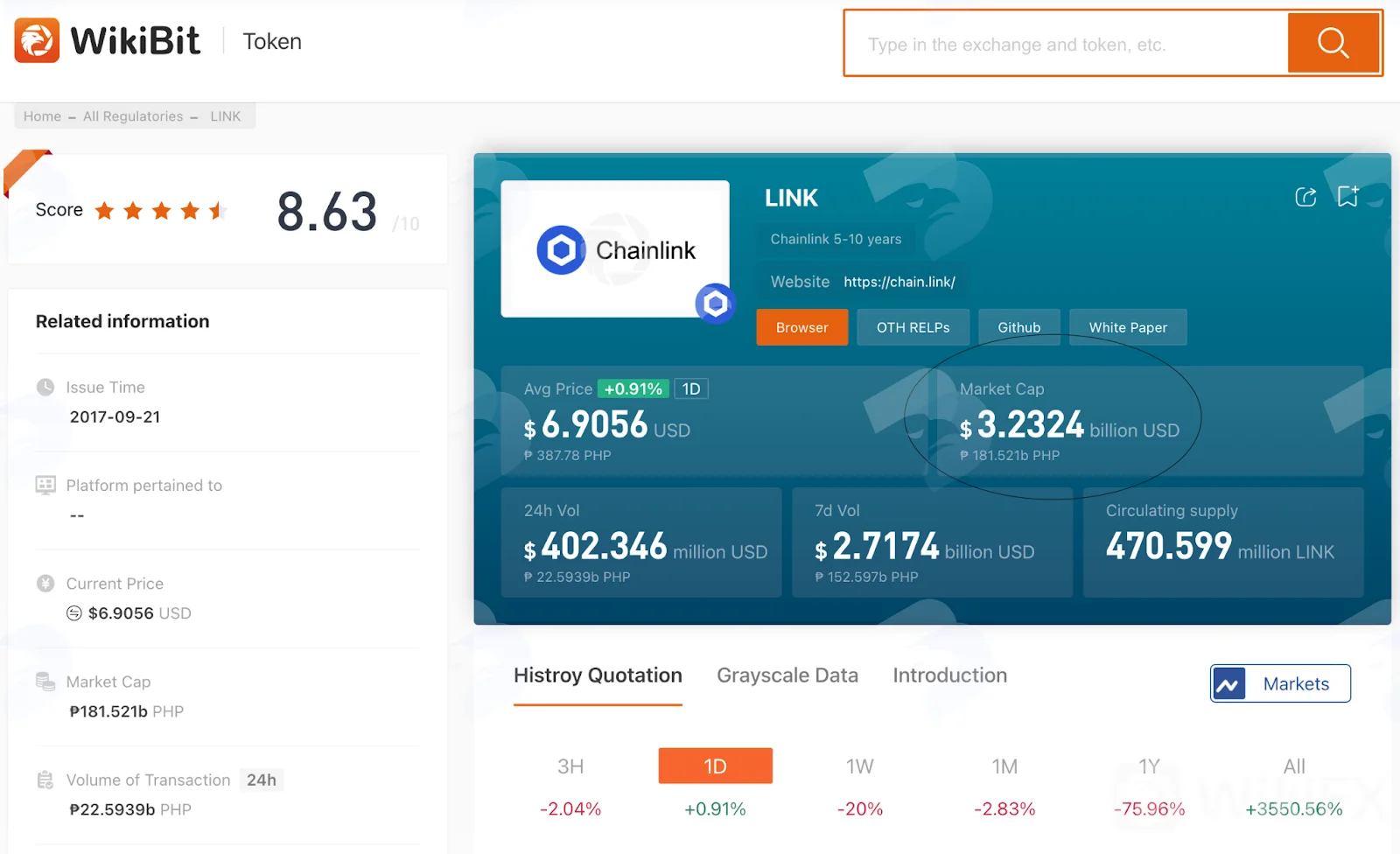Click the bookmark add icon
Image resolution: width=1400 pixels, height=854 pixels.
point(1348,196)
